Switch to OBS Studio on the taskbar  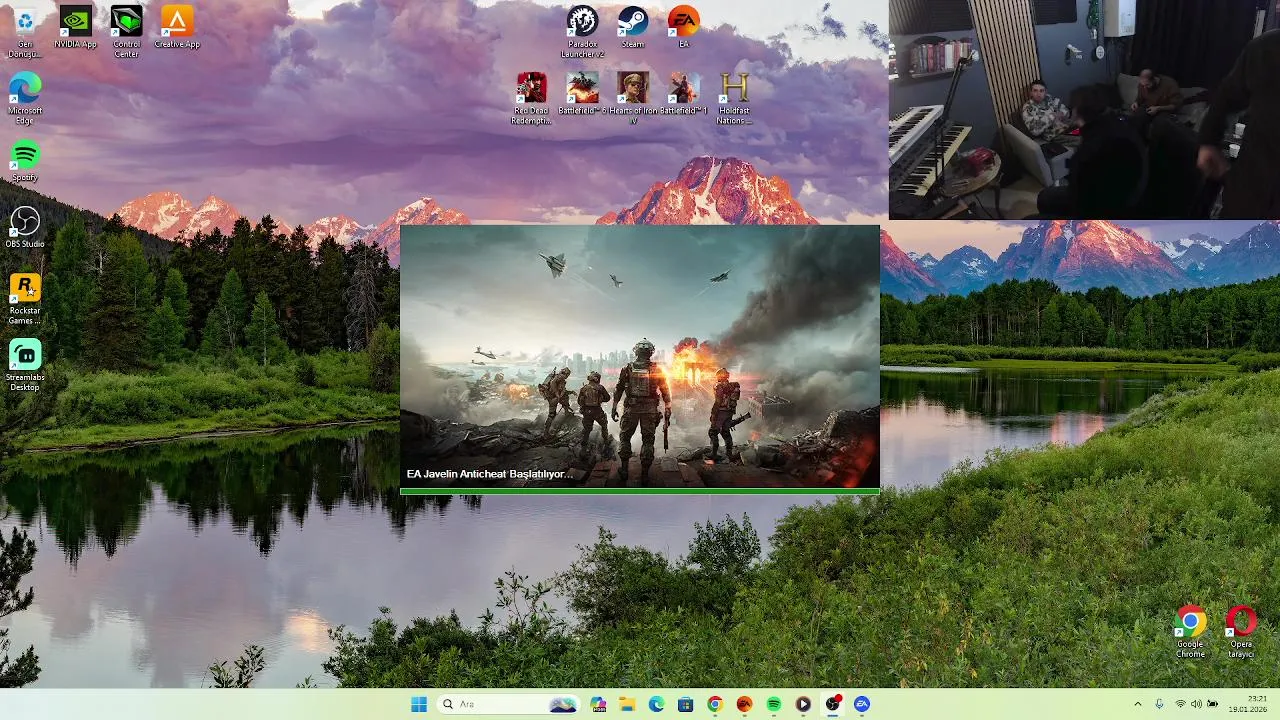[832, 704]
